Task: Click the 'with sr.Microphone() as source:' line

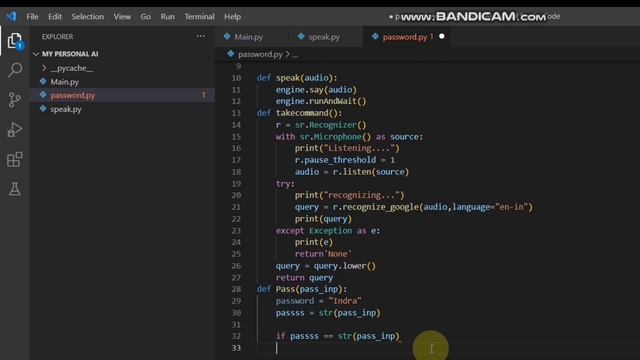Action: click(x=349, y=137)
